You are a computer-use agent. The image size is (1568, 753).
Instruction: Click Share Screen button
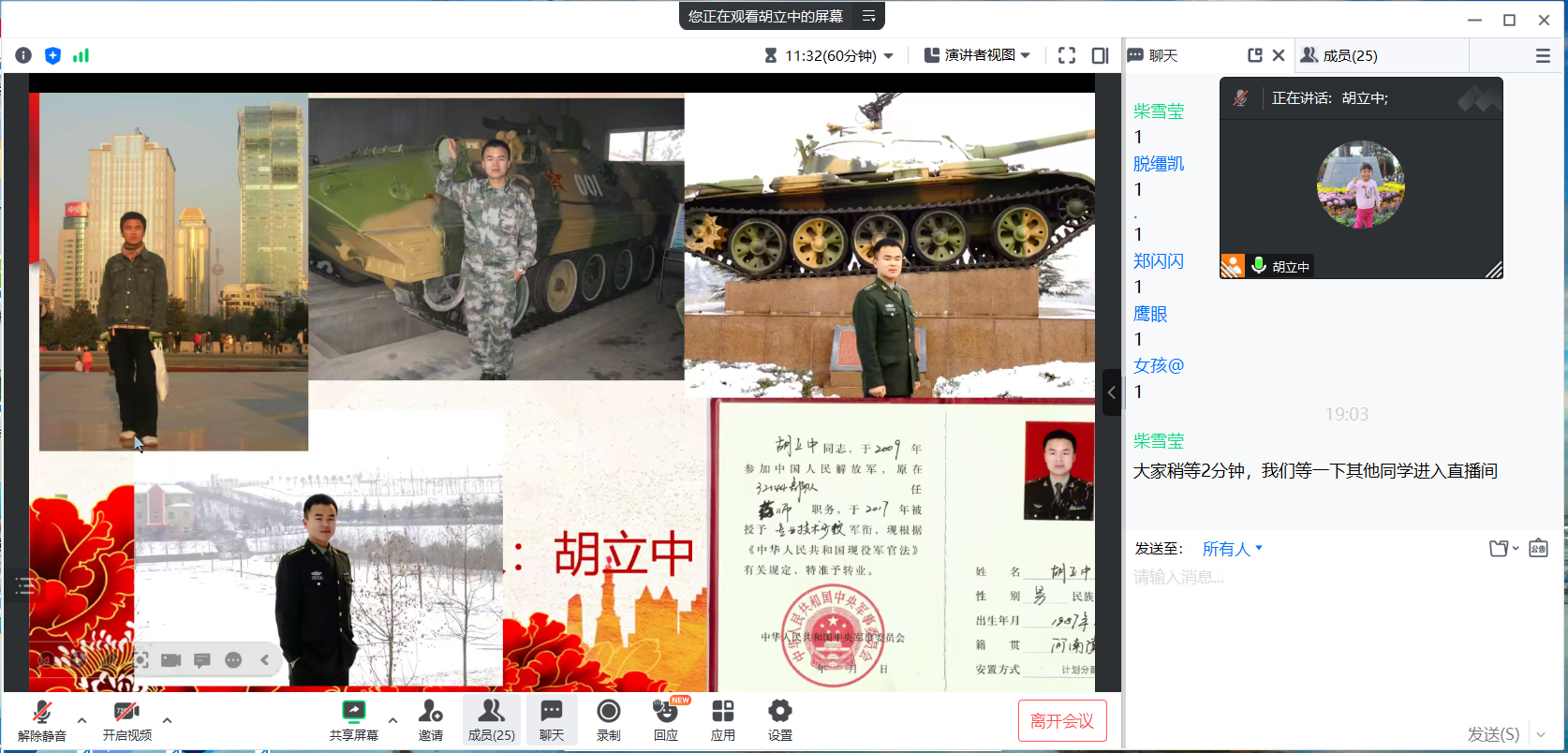353,719
